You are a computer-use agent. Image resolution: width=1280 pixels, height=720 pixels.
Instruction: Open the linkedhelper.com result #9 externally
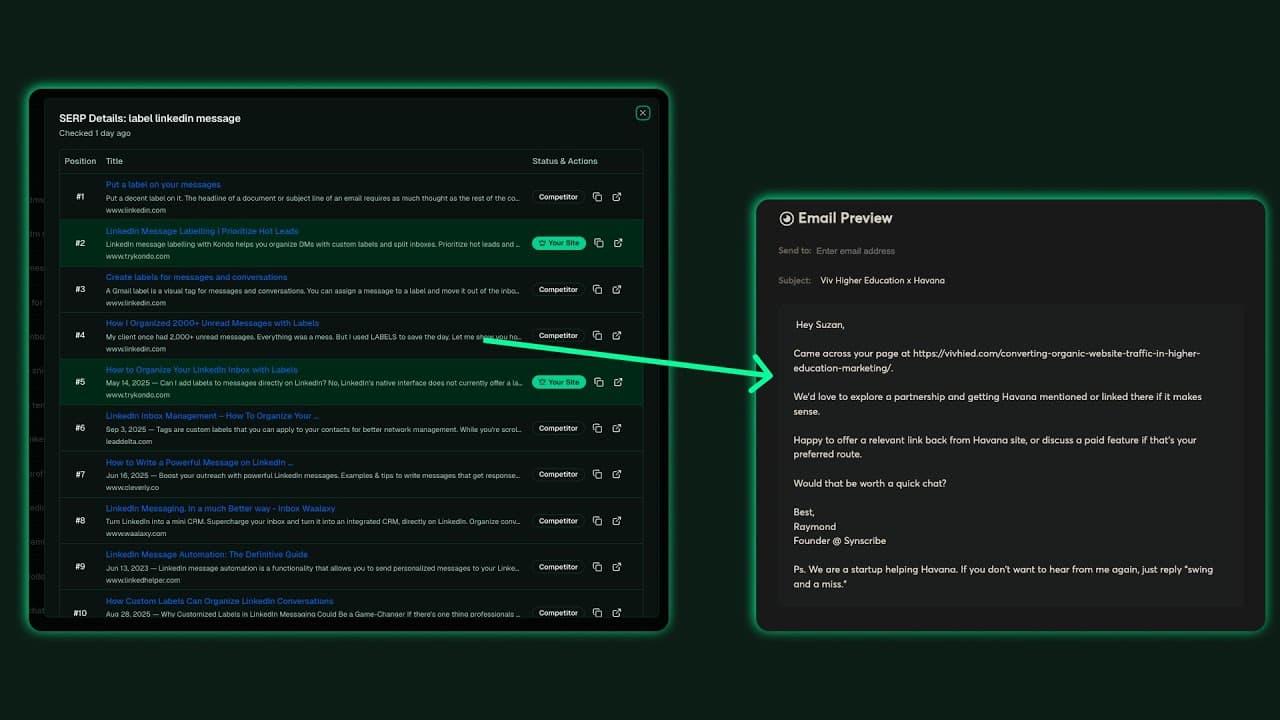coord(617,567)
